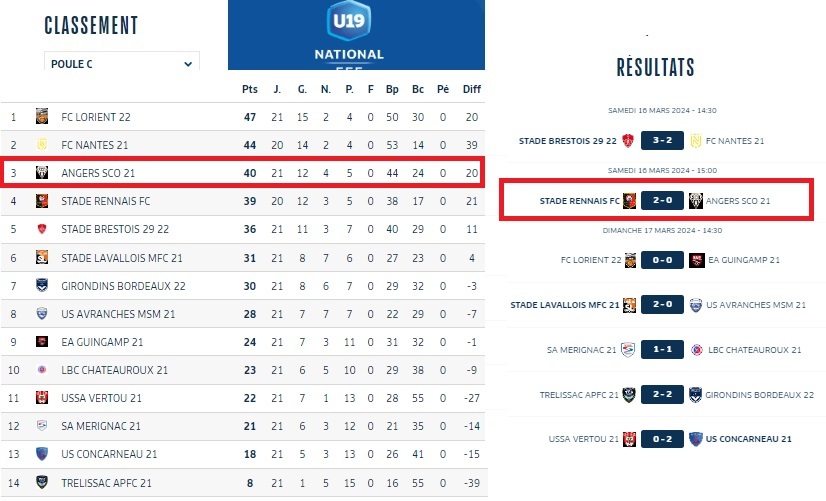Click Stade Brestois crest in results list
The image size is (826, 501).
tap(630, 142)
